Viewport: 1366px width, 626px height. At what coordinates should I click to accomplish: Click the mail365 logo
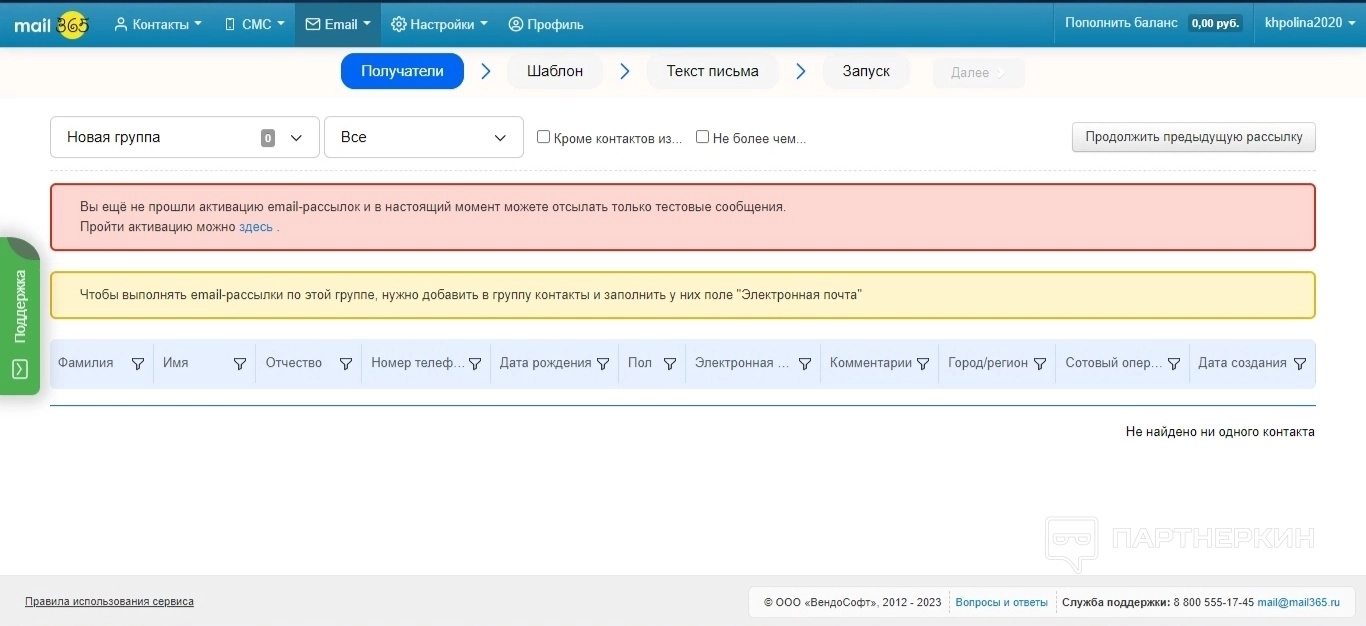(51, 24)
